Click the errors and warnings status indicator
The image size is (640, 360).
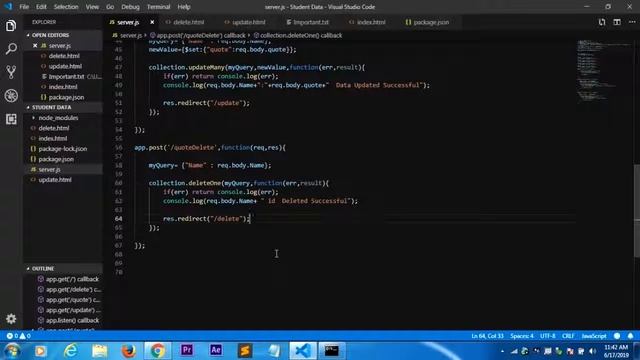pyautogui.click(x=18, y=336)
